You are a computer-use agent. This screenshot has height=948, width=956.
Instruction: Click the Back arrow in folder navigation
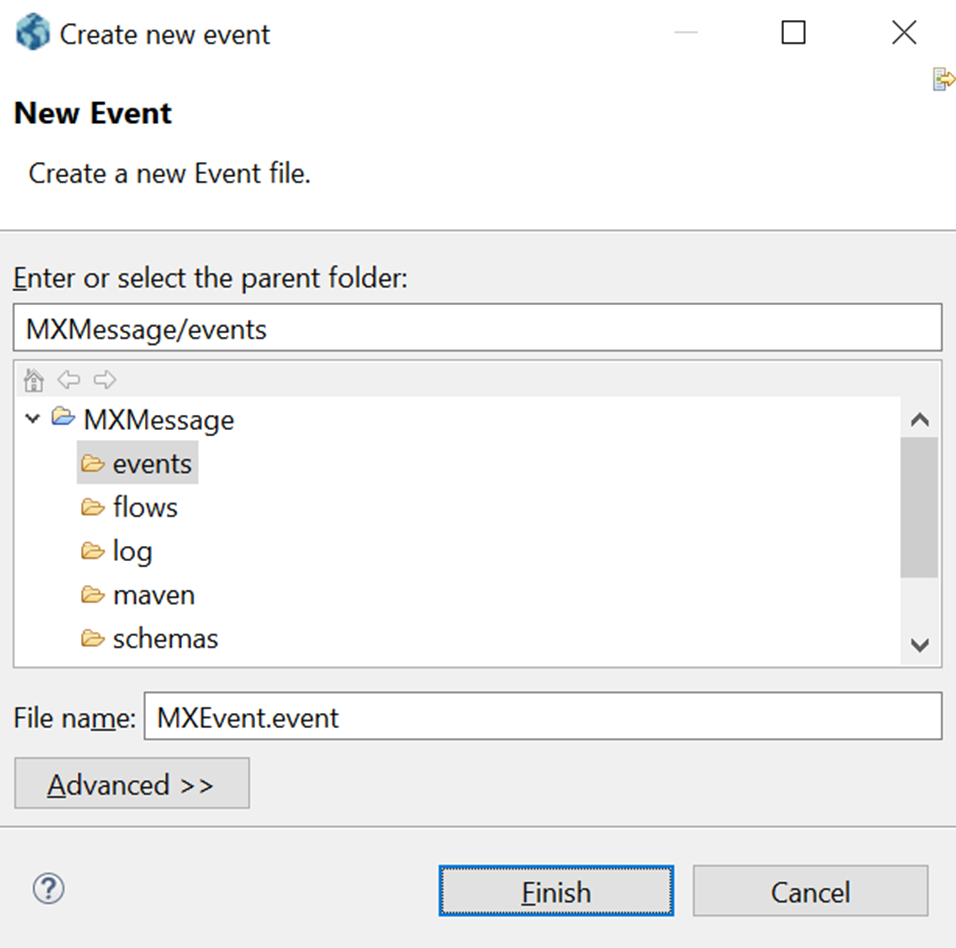pos(68,380)
